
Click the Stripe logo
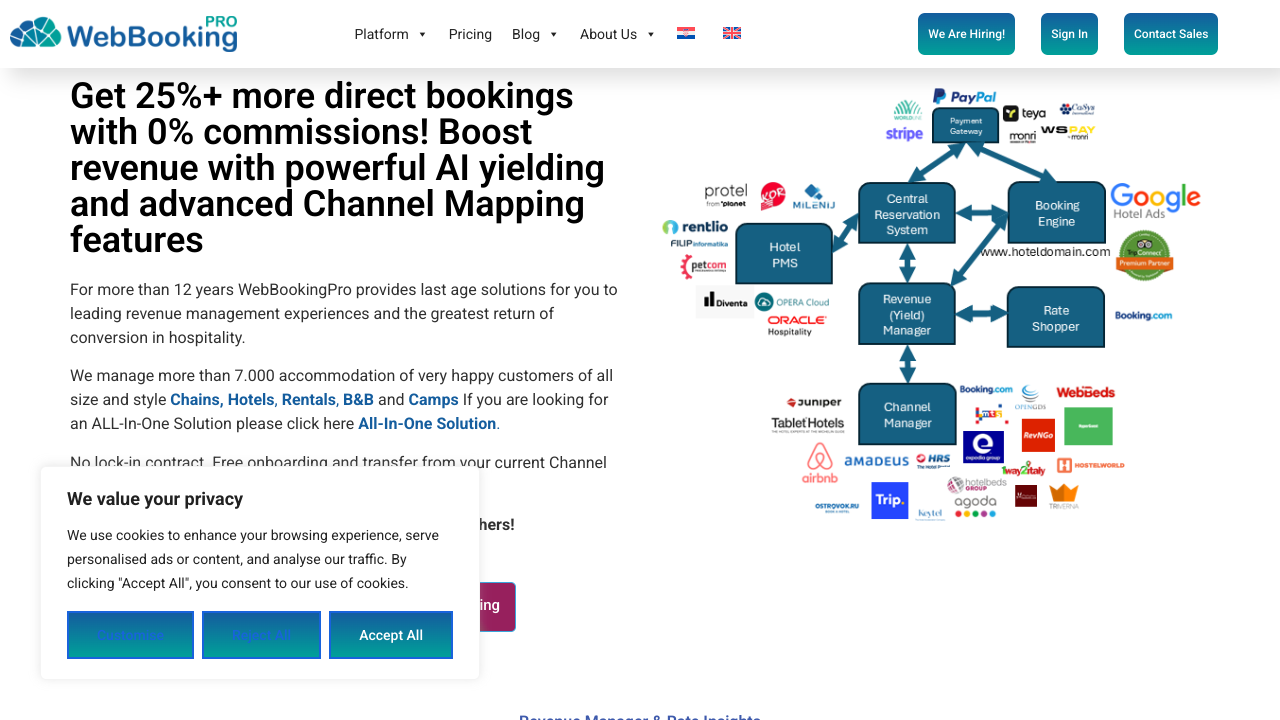pyautogui.click(x=904, y=134)
